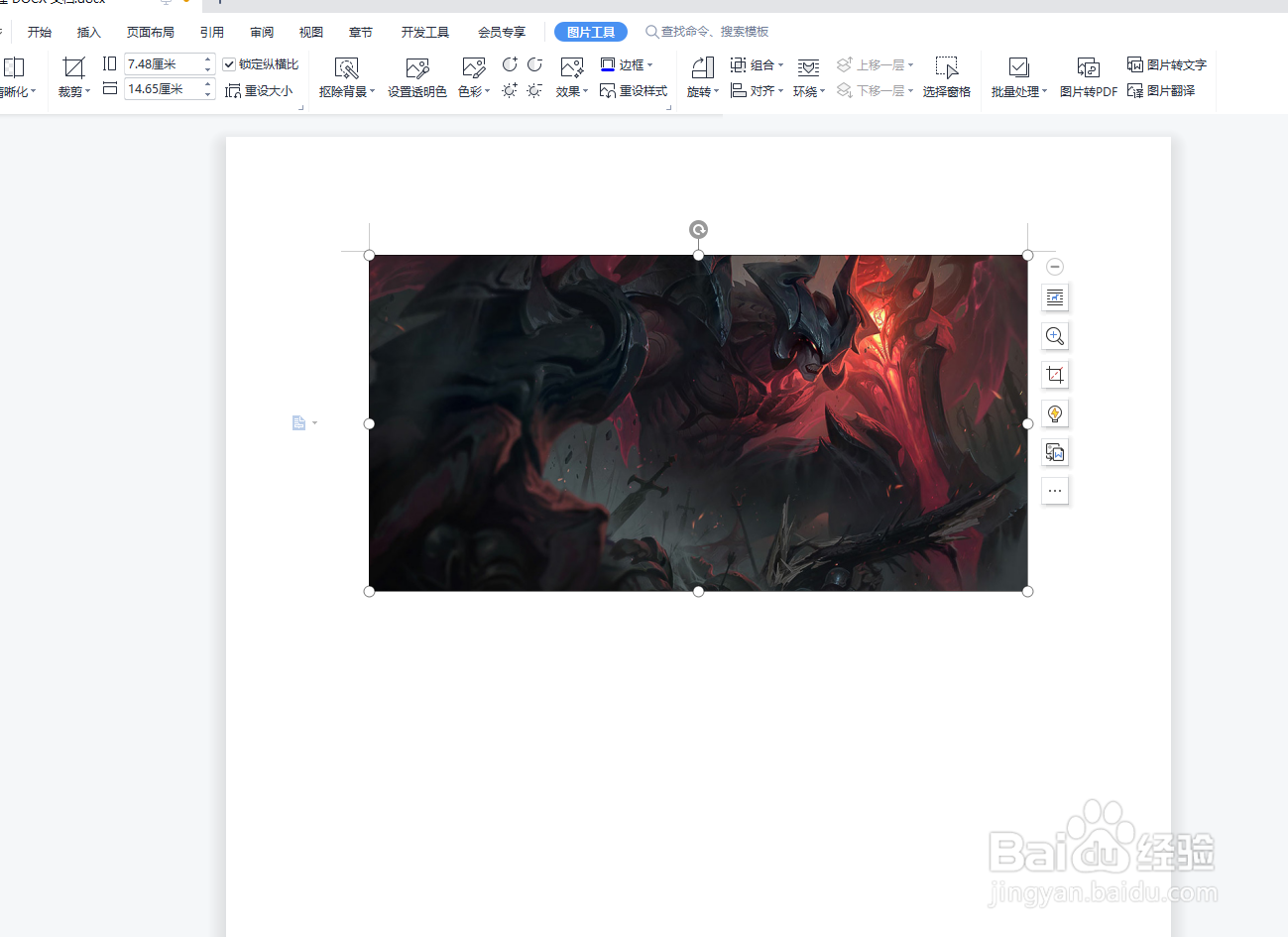Decrease picture contrast icon

[534, 64]
